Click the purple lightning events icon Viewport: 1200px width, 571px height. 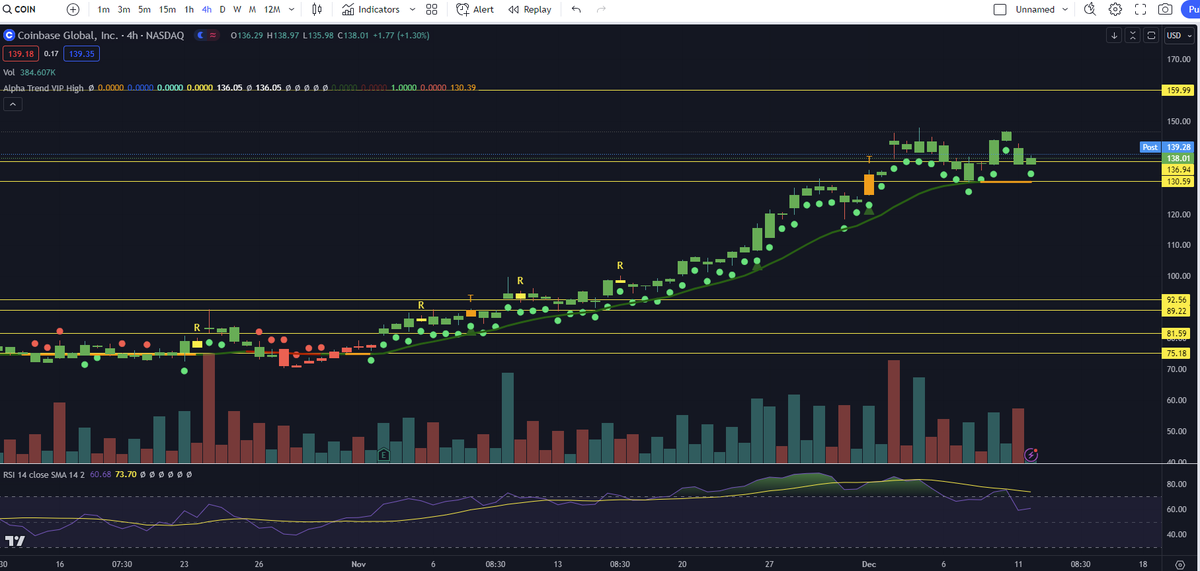click(x=1031, y=454)
